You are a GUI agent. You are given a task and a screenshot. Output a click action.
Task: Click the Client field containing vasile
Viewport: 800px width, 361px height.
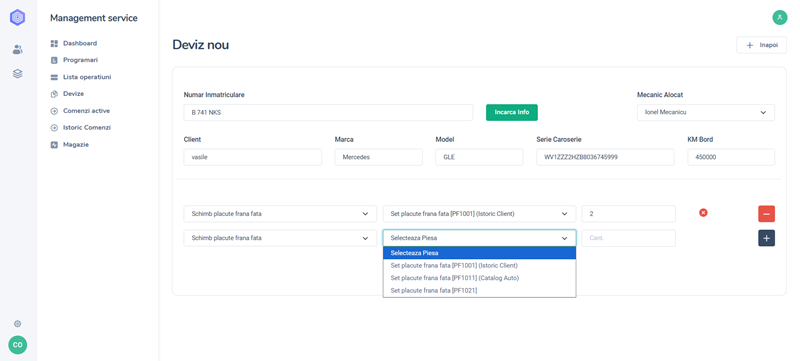click(x=253, y=157)
